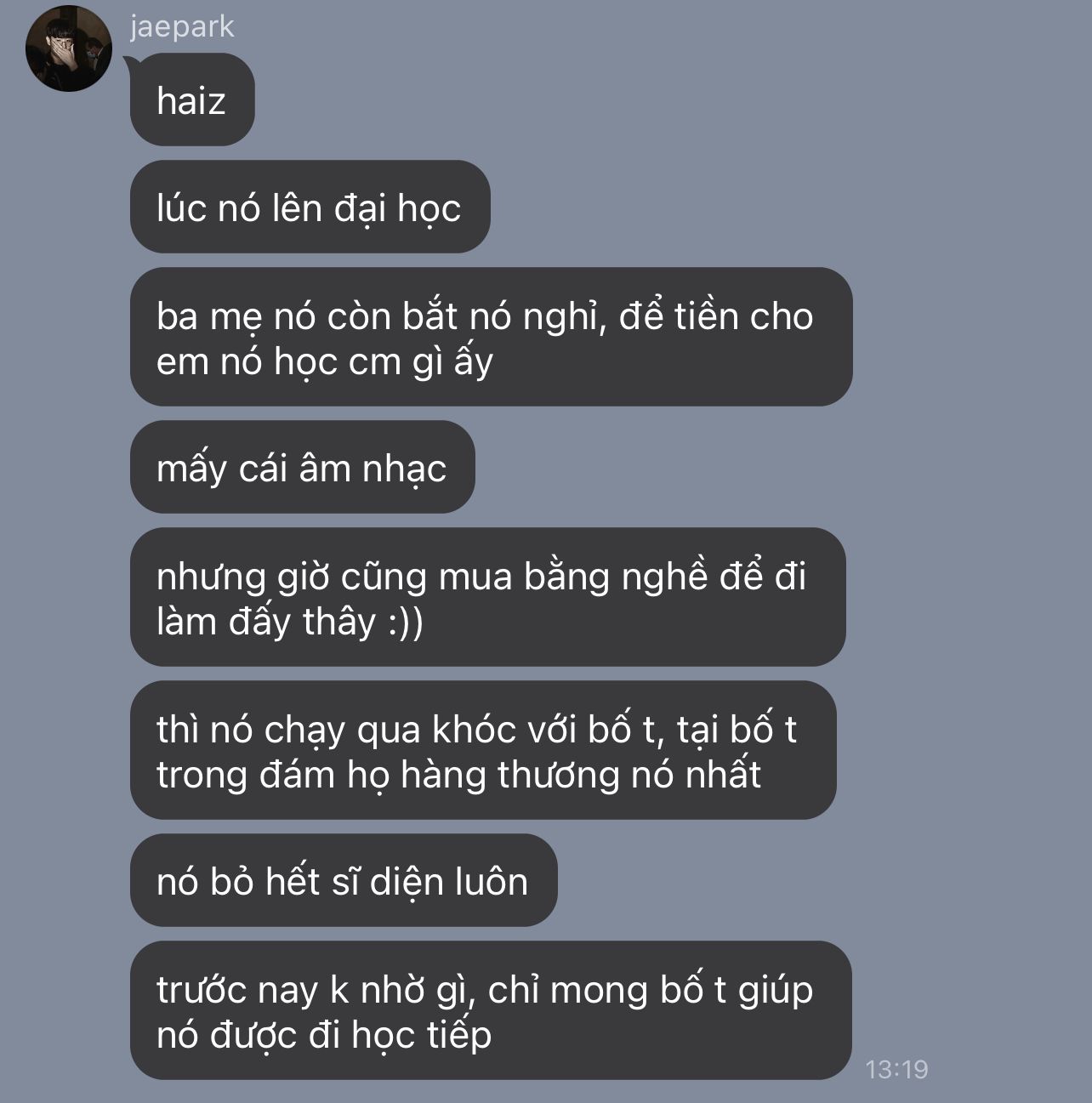Click the tail of the 'haiz' bubble
This screenshot has height=1103, width=1092.
131,65
